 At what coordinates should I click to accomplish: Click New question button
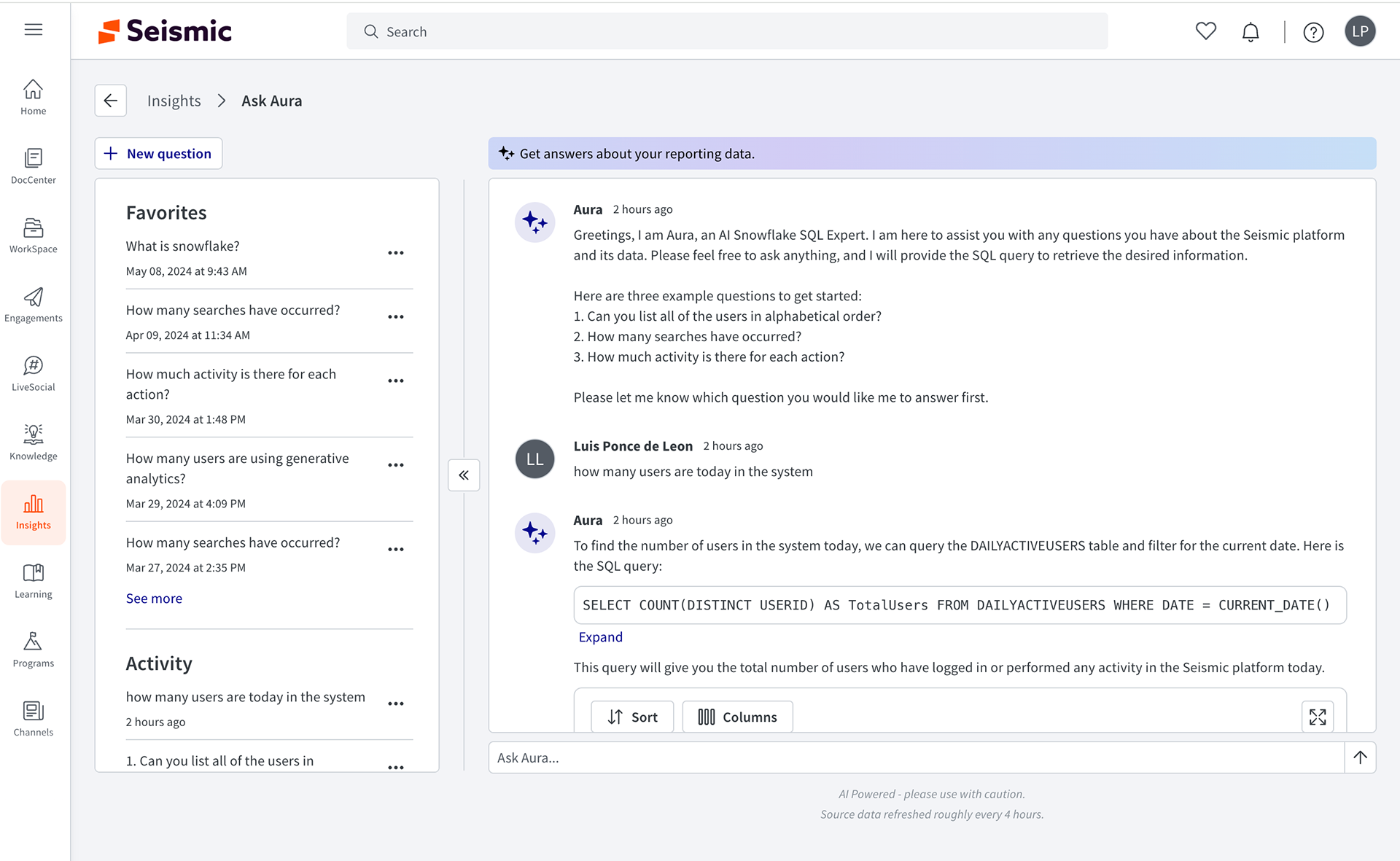[158, 153]
